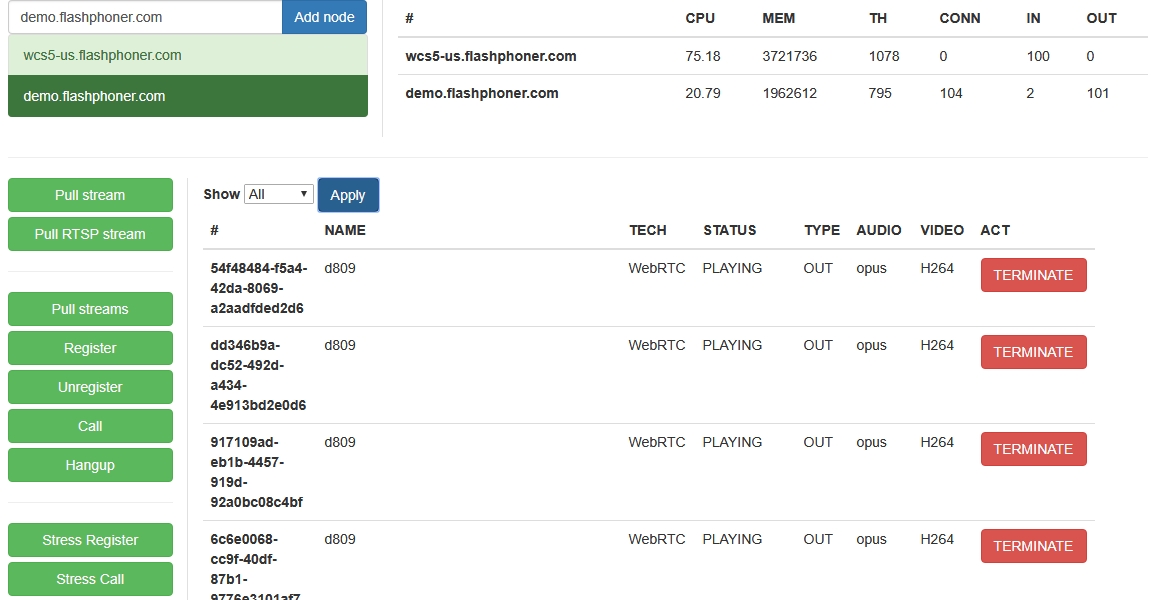Click the Add node button
This screenshot has width=1155, height=600.
click(324, 17)
